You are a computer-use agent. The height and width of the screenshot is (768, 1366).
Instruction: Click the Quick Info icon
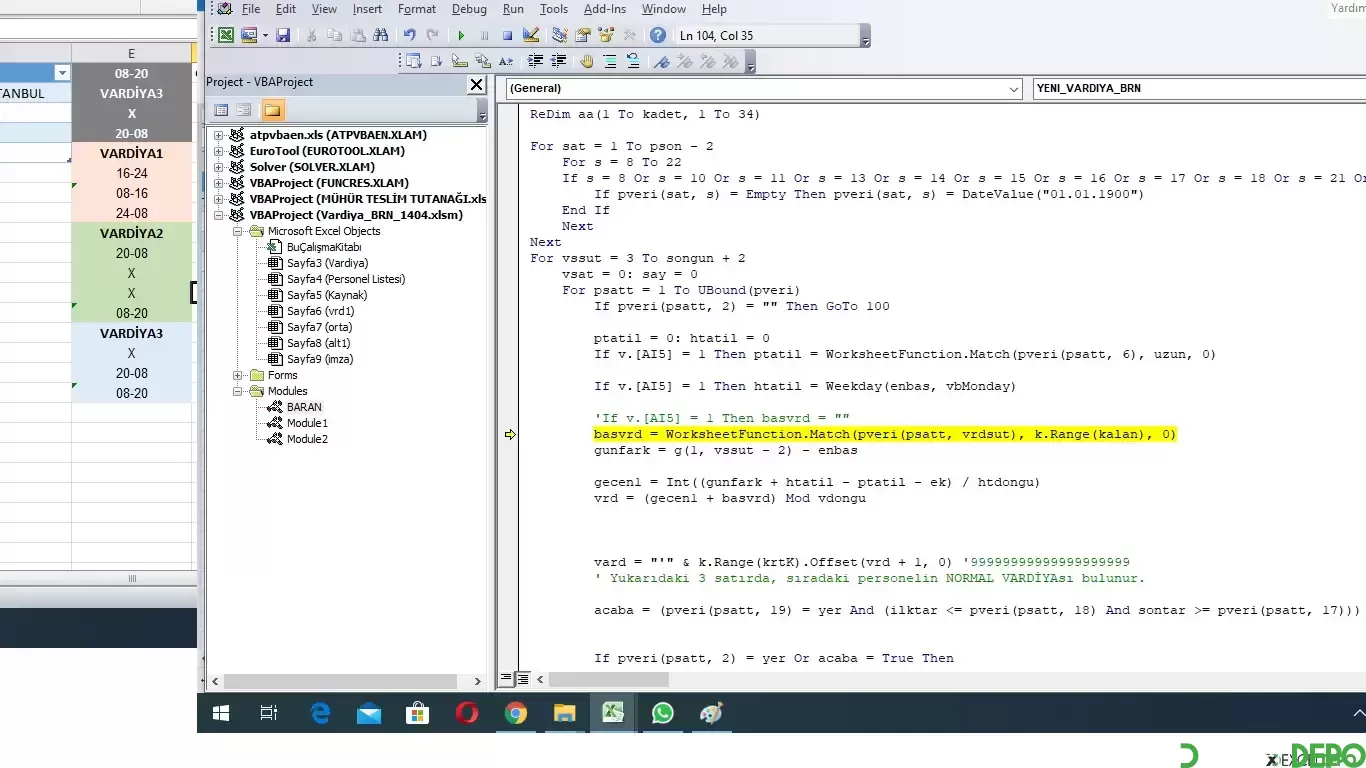coord(460,61)
